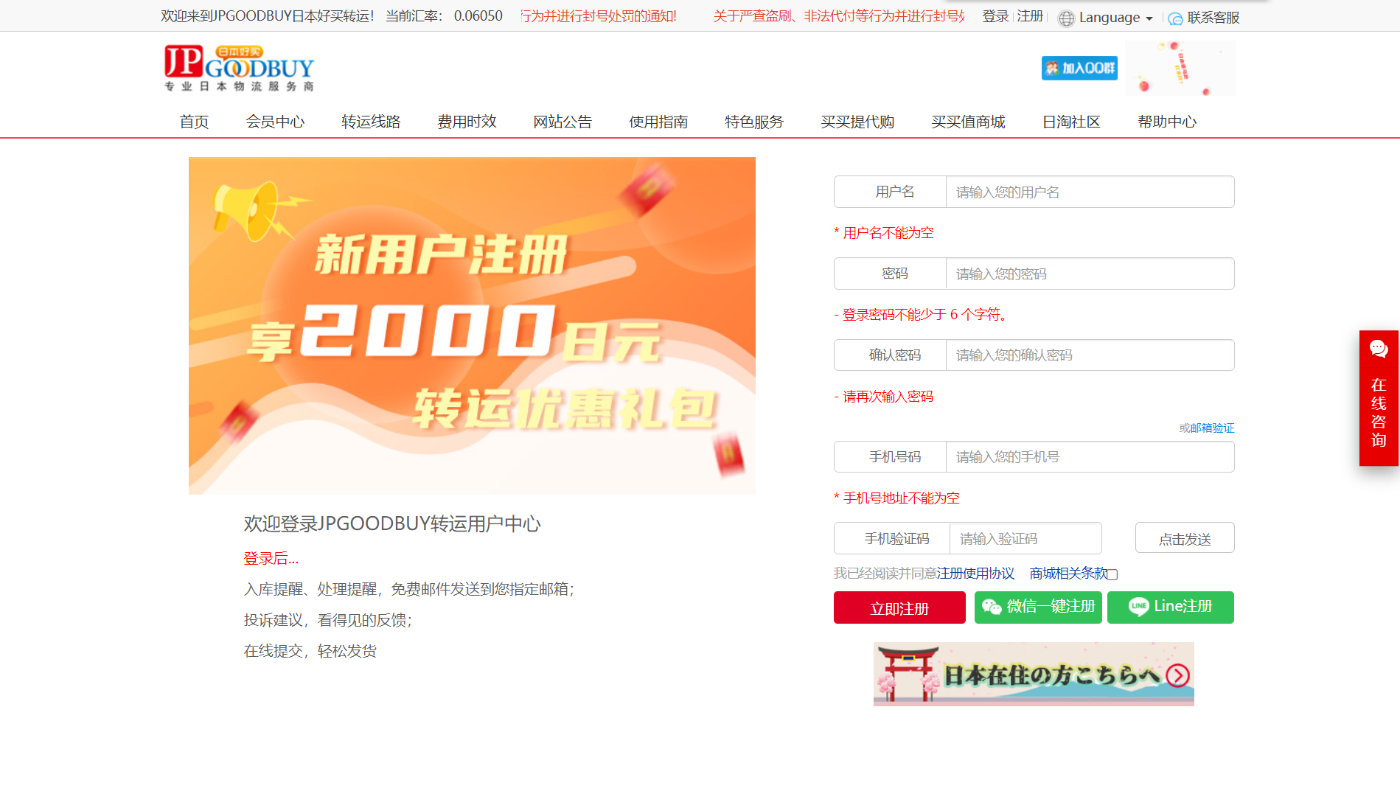Click the red 立即注册 button

[x=900, y=608]
